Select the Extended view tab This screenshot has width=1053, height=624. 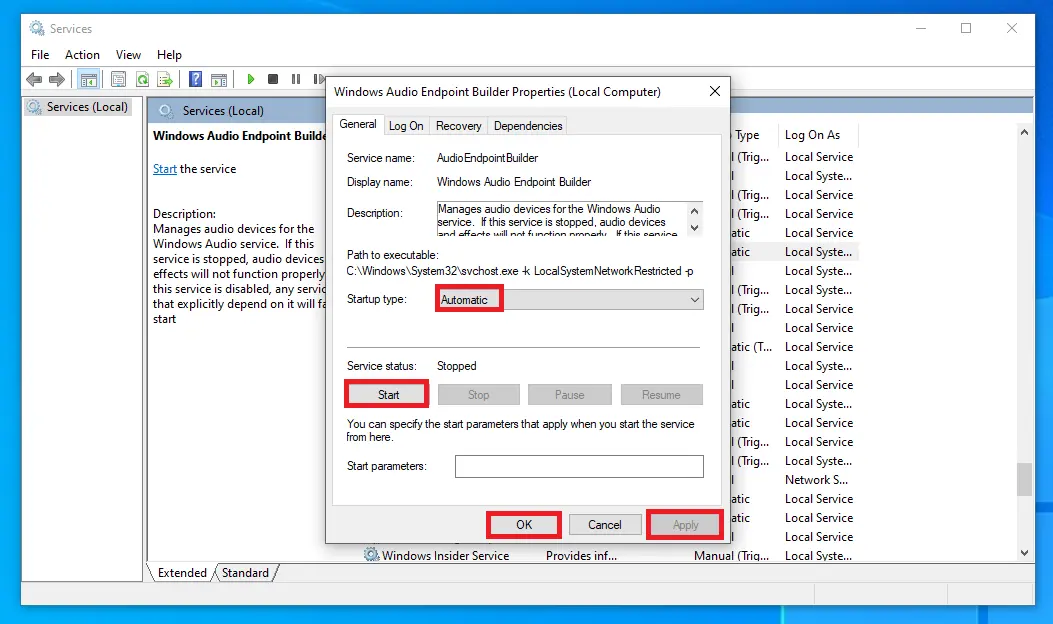pyautogui.click(x=182, y=573)
